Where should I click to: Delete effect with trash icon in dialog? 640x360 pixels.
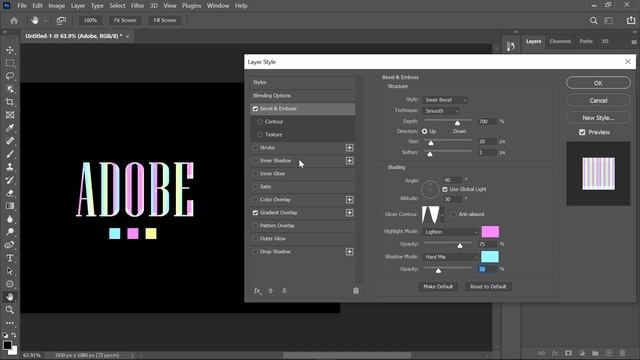point(356,291)
